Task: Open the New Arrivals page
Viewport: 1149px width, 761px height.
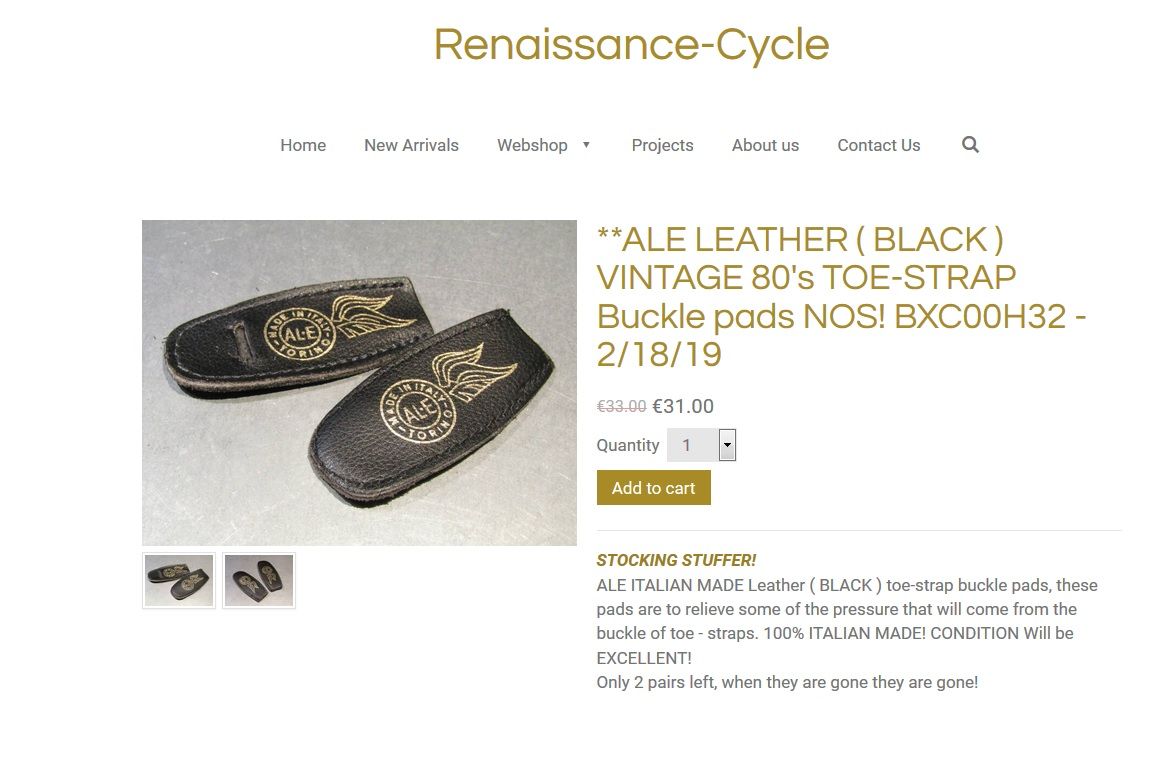Action: 411,145
